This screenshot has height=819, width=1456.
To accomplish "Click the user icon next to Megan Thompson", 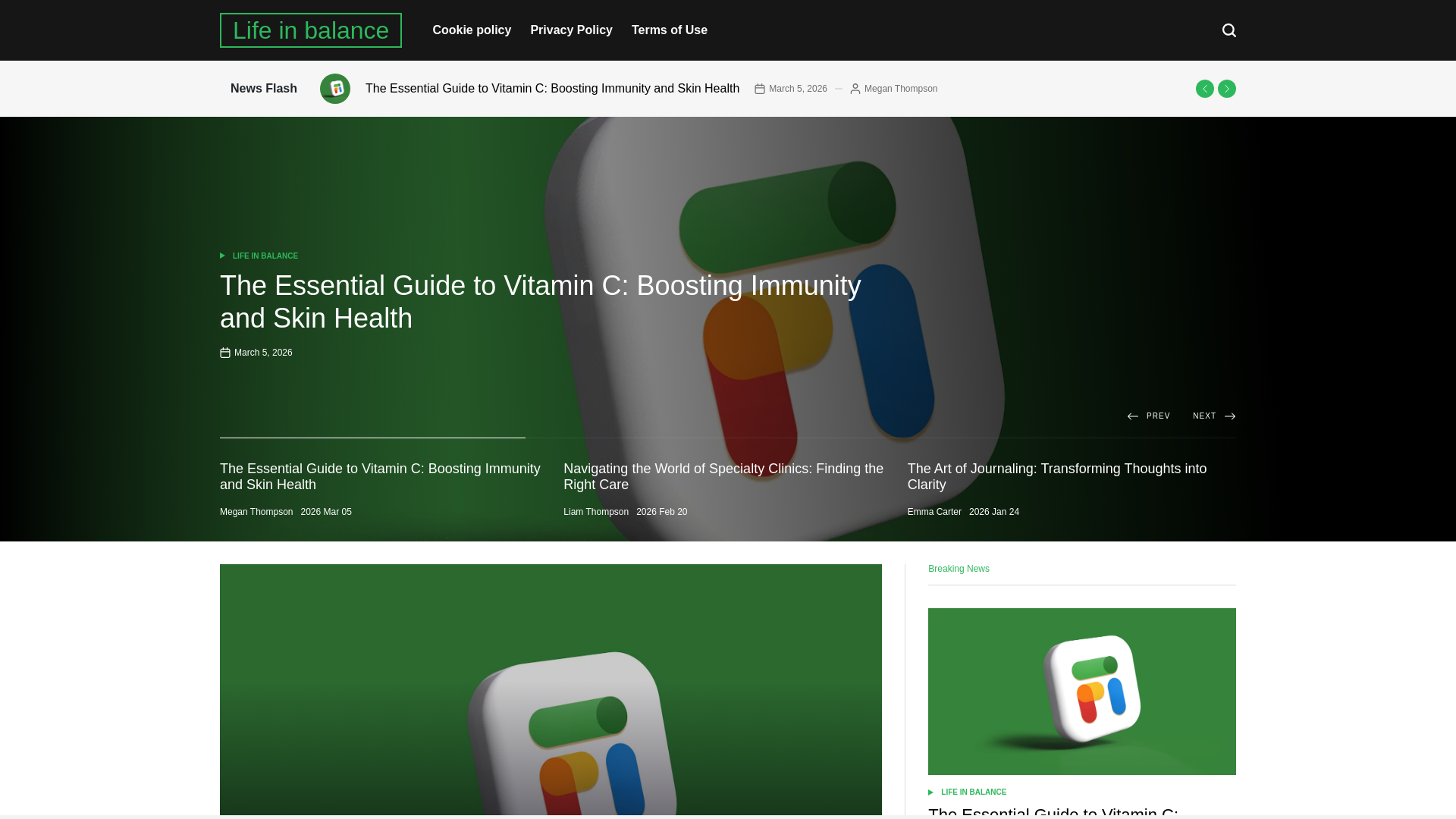I will [855, 89].
